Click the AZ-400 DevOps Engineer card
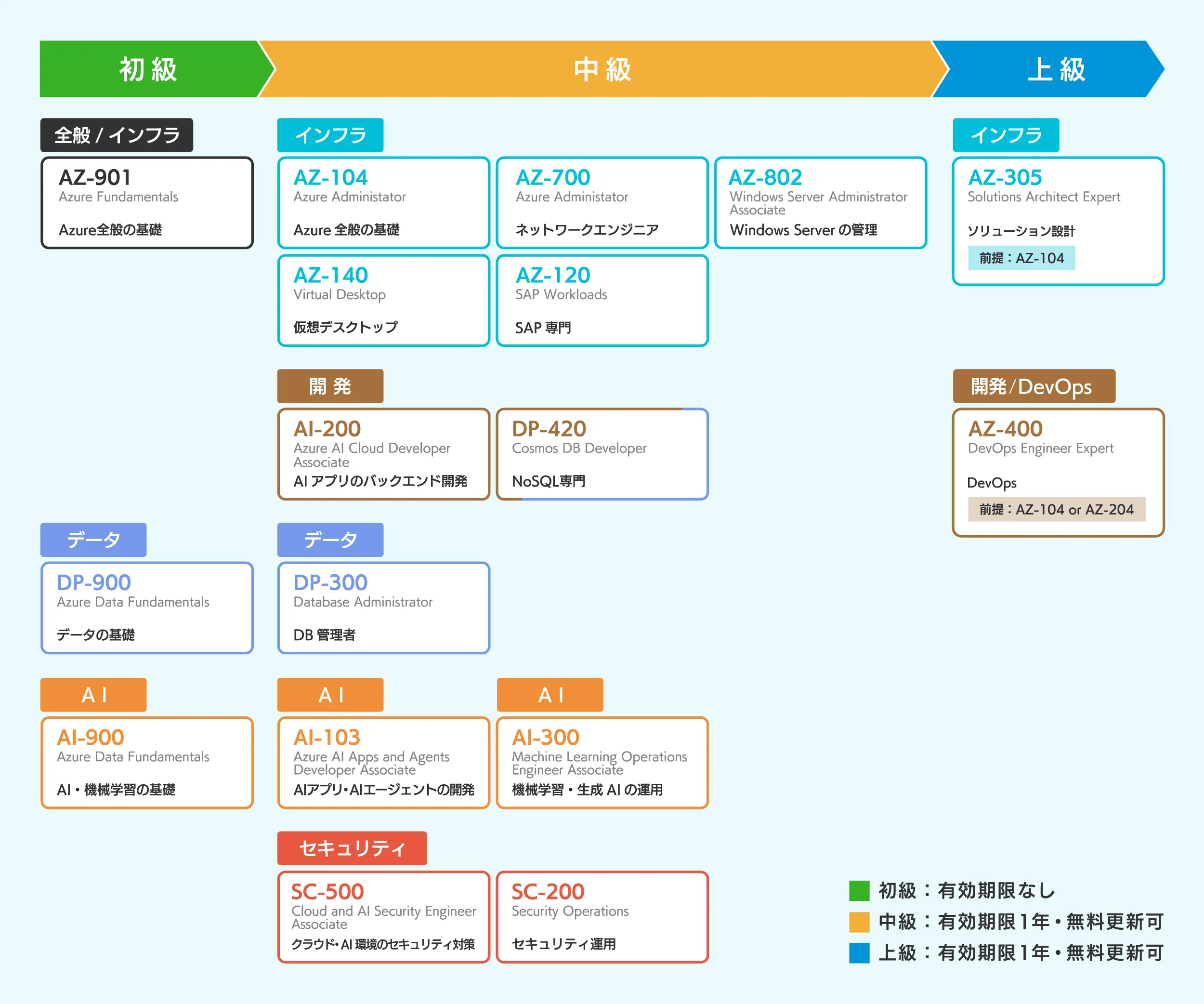Screen dimensions: 1204x1004 (1059, 473)
